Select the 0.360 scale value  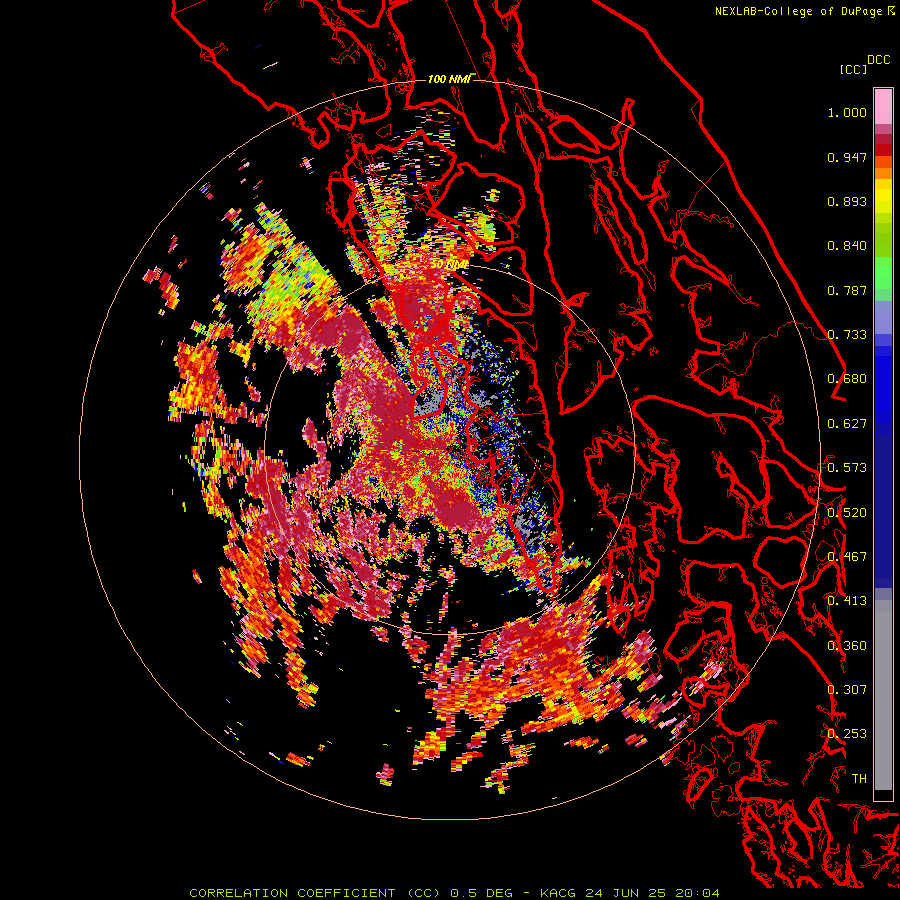click(x=847, y=646)
